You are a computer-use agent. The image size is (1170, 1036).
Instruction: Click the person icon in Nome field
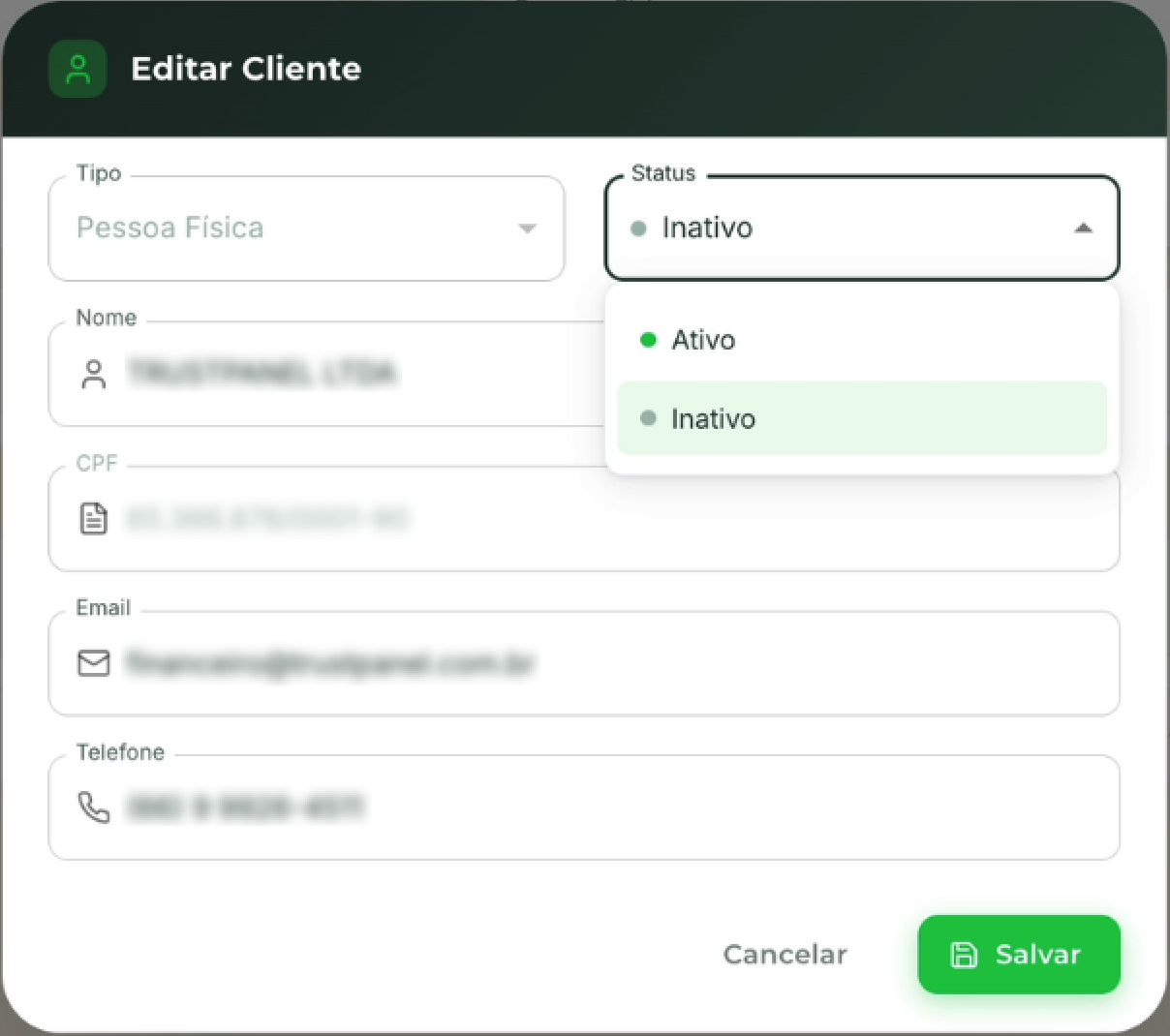point(94,374)
